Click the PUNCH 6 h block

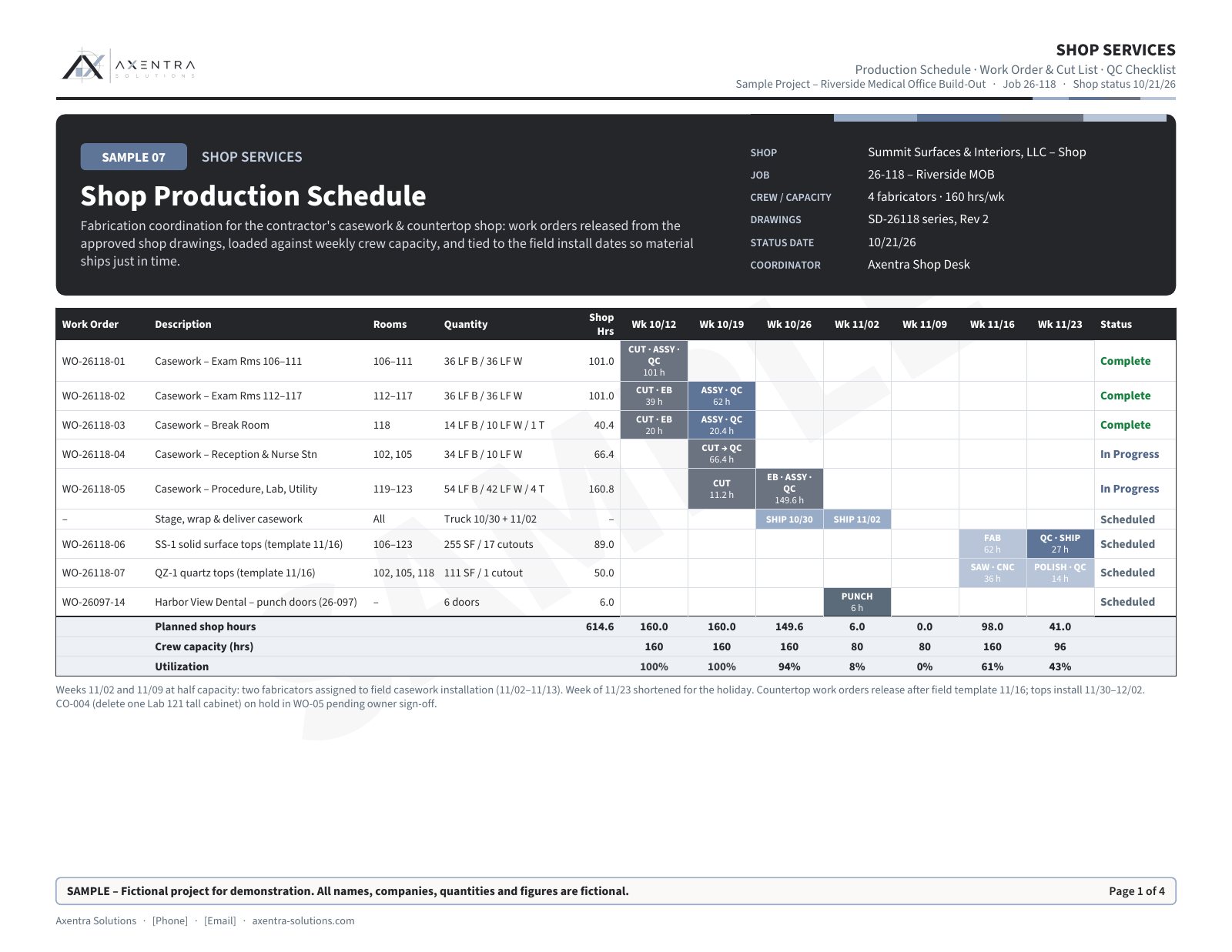(x=857, y=602)
